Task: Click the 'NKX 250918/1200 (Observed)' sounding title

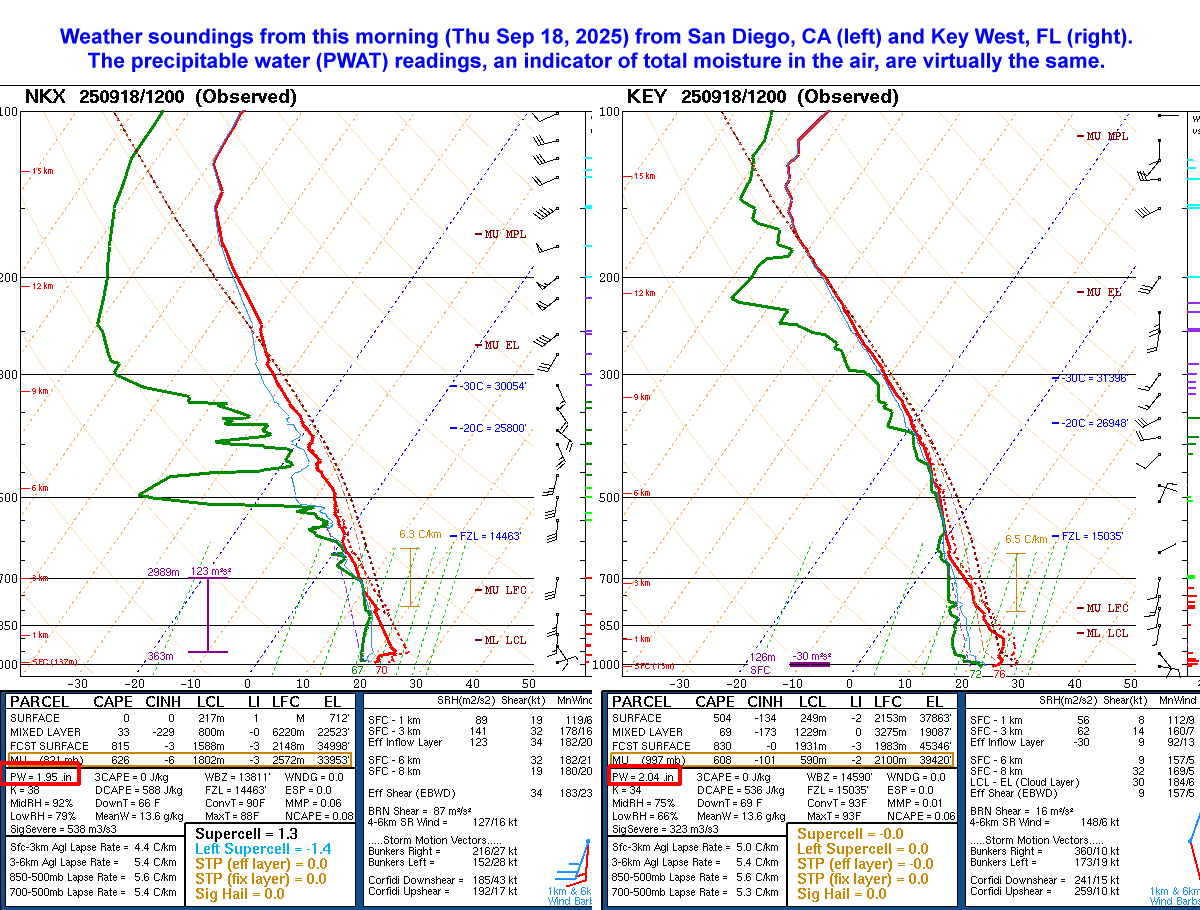Action: 160,97
